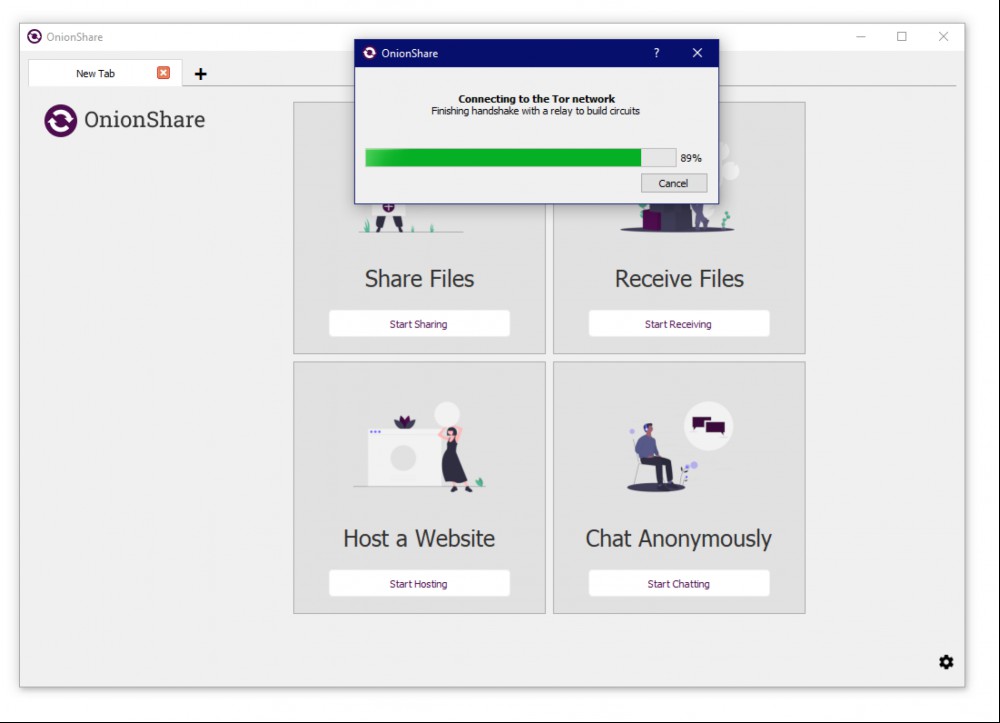The height and width of the screenshot is (723, 1000).
Task: Click the Receive Files heading
Action: (x=679, y=279)
